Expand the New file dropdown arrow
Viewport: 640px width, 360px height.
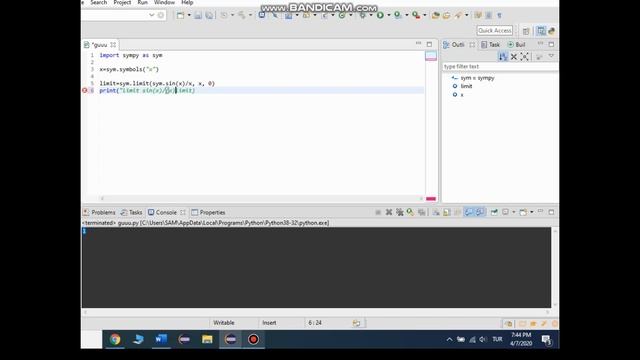click(x=189, y=15)
